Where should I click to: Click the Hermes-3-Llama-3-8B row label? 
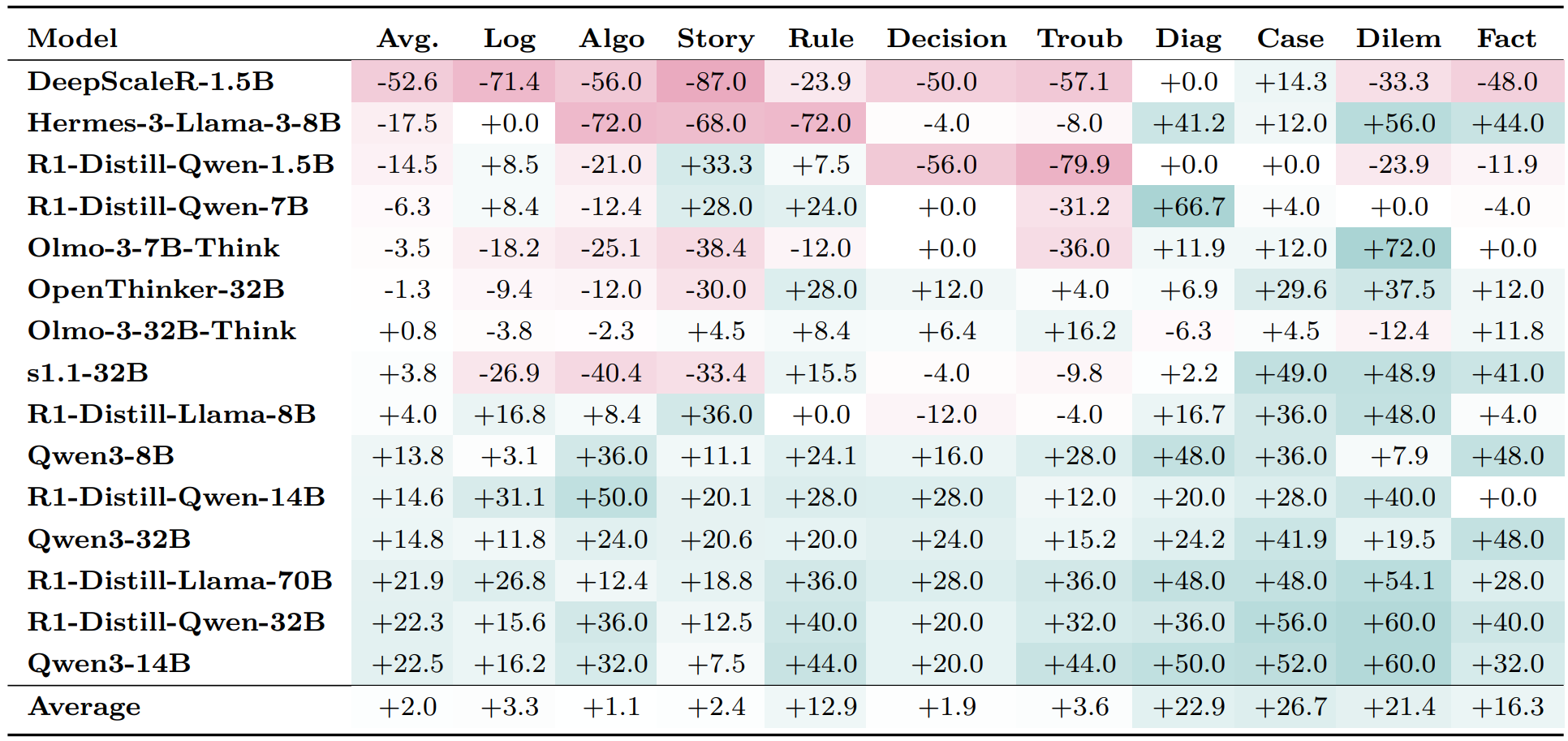(183, 123)
